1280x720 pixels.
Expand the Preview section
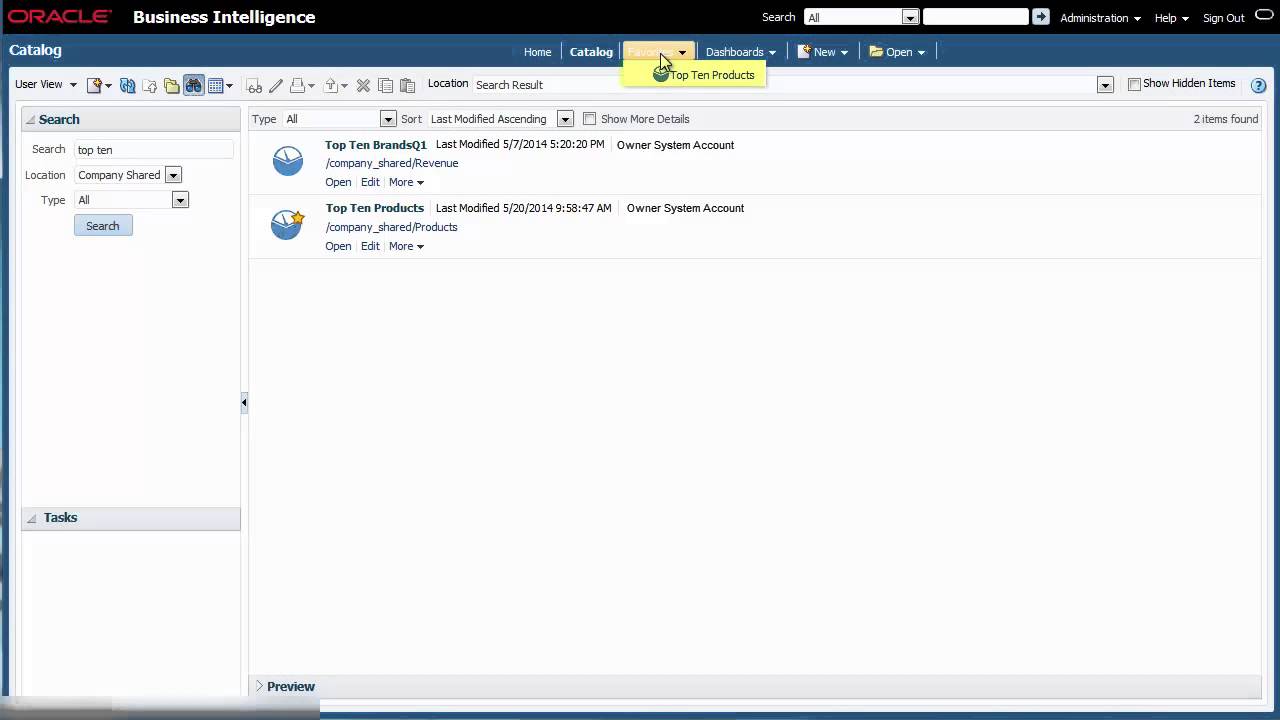(x=259, y=686)
